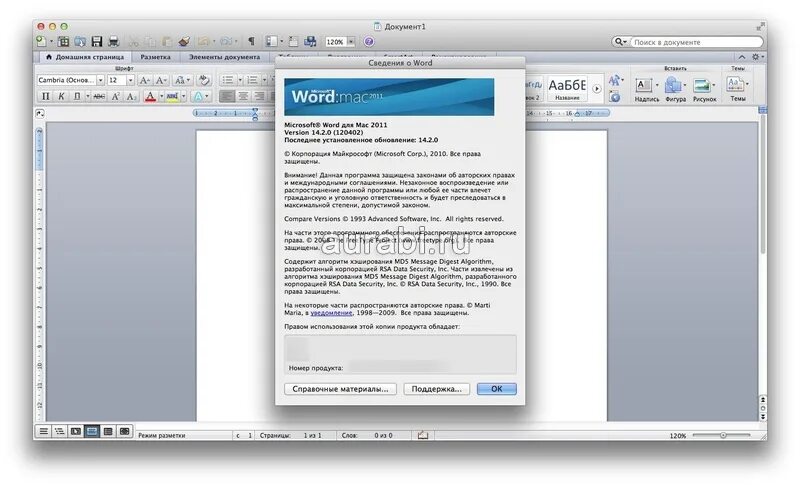Align text left in the ribbon
The width and height of the screenshot is (800, 486).
(x=227, y=96)
